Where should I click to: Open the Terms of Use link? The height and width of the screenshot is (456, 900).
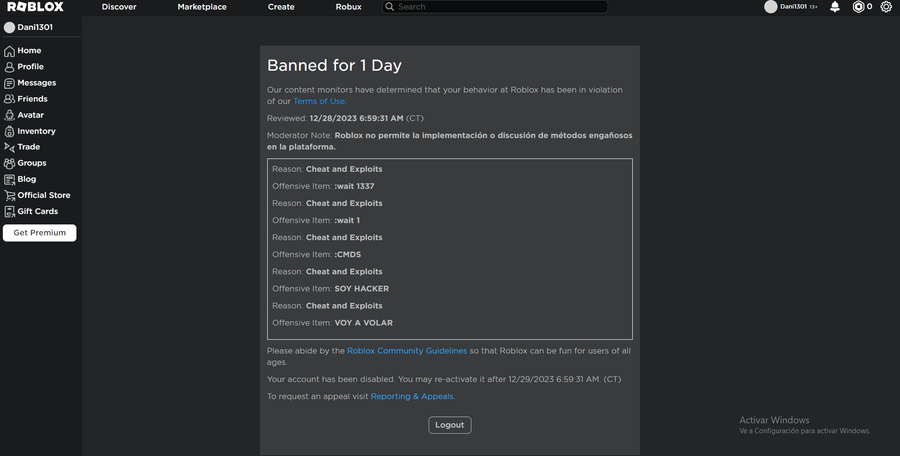(320, 101)
